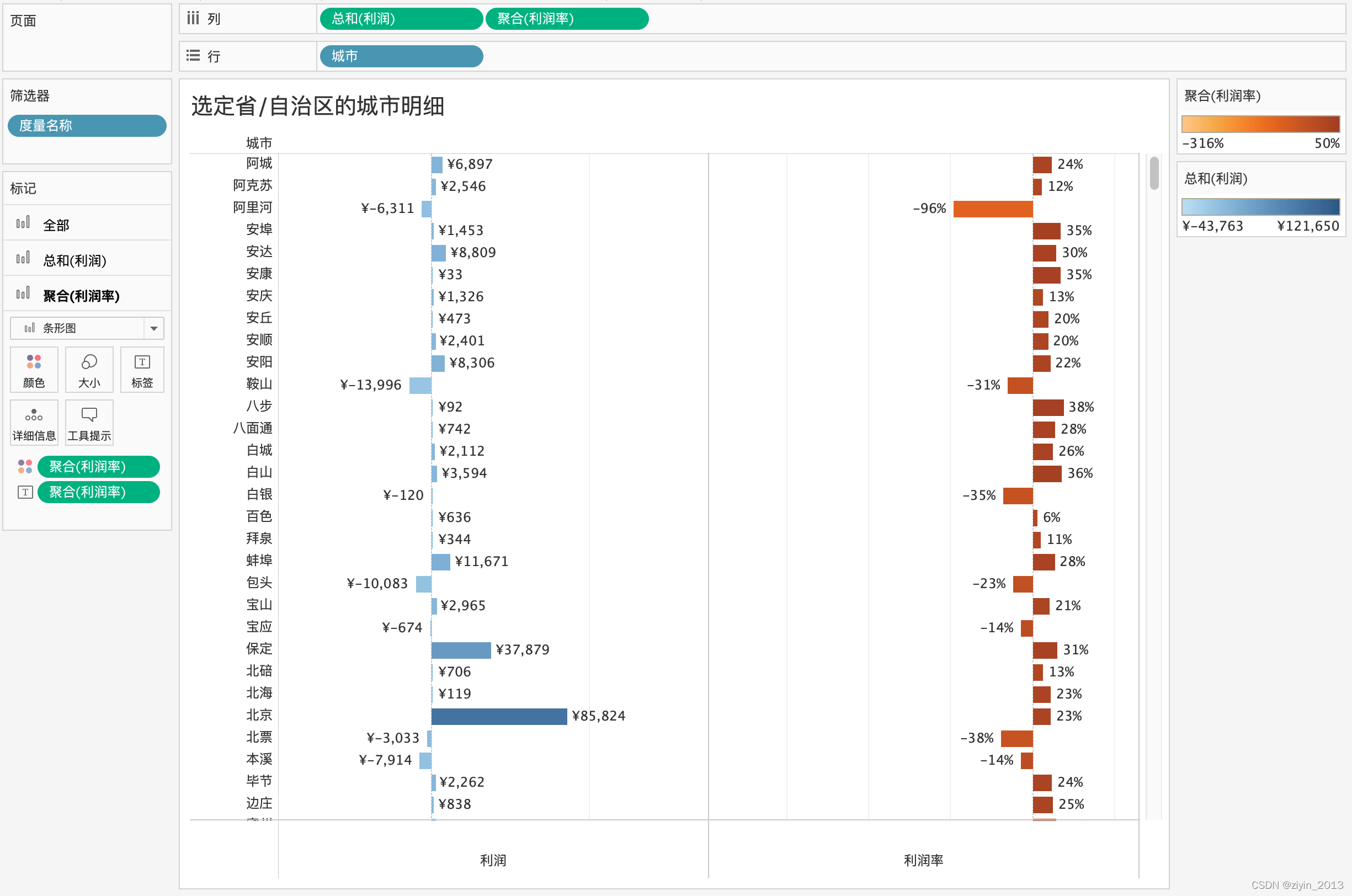
Task: Open the Size mark card
Action: [x=89, y=369]
